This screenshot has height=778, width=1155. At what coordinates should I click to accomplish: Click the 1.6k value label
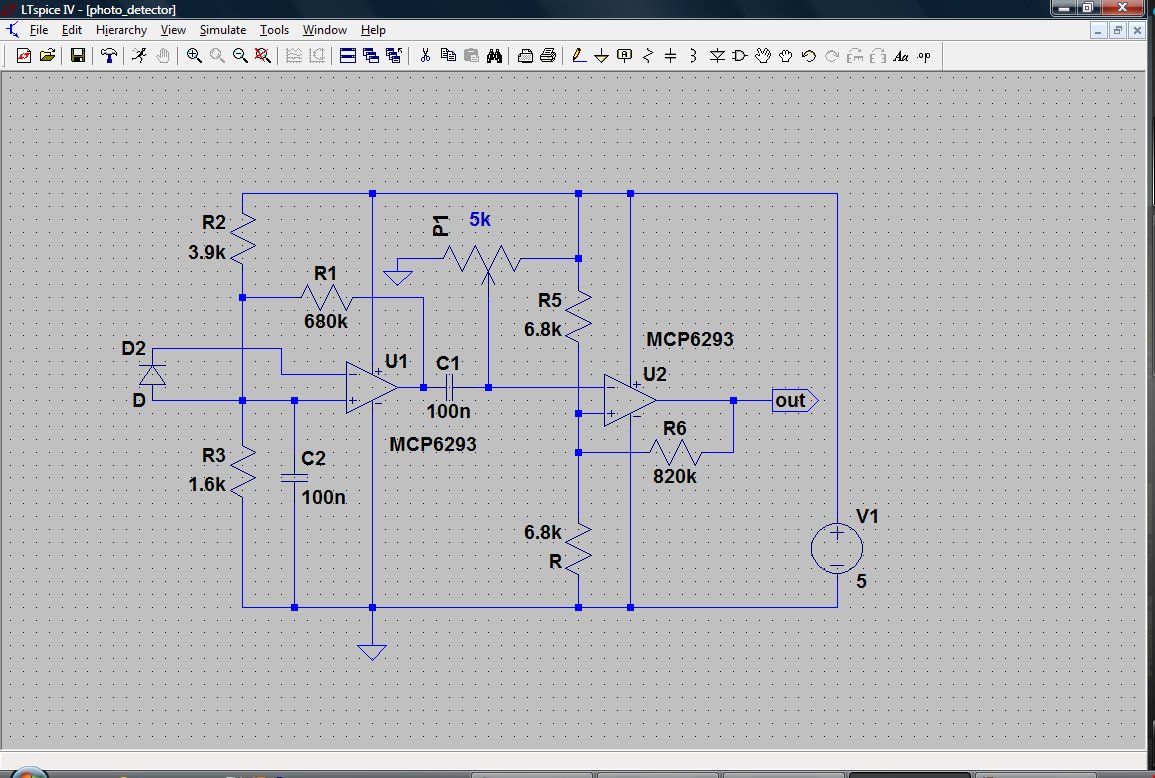click(207, 485)
